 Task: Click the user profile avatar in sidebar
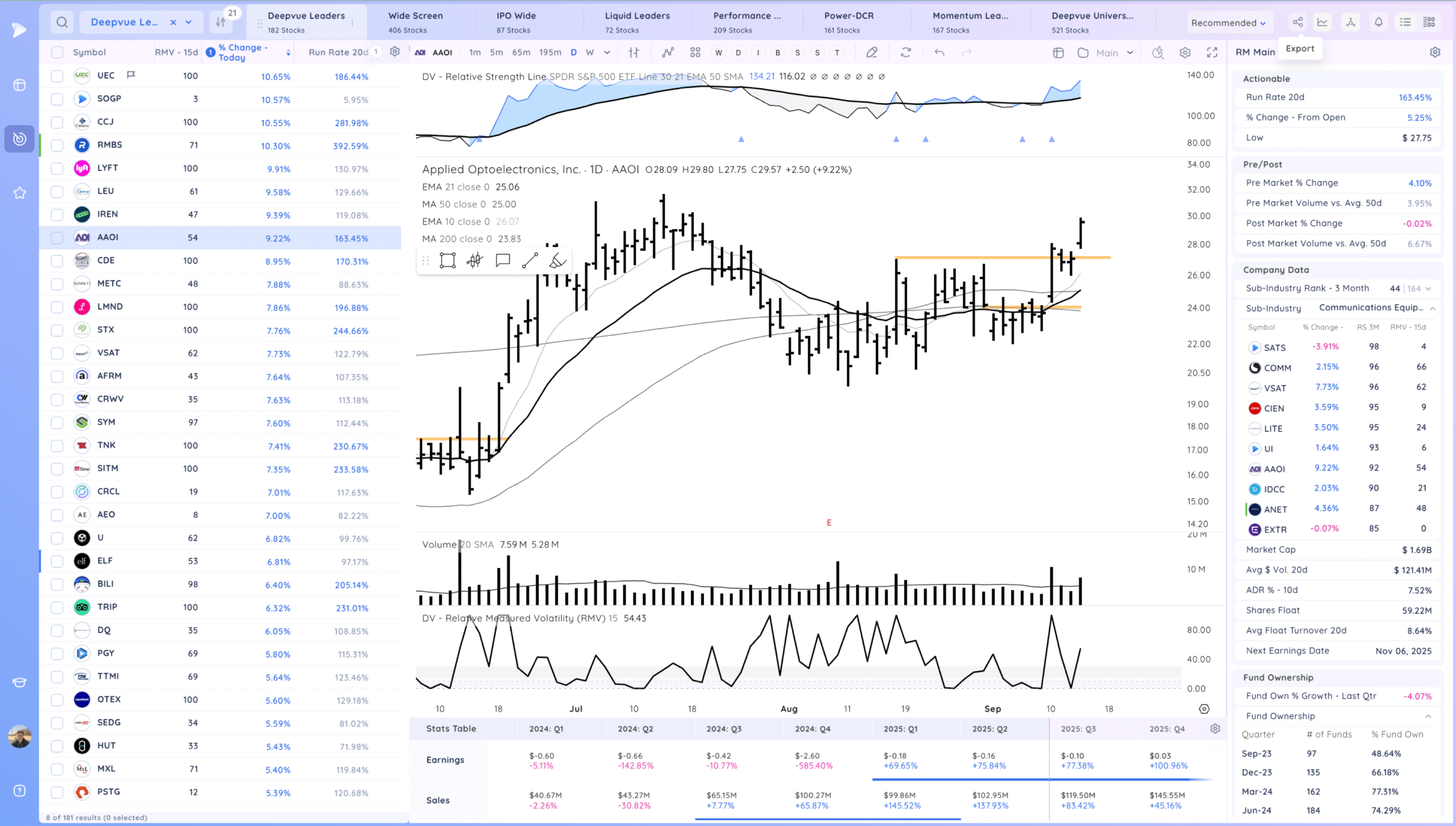[20, 737]
